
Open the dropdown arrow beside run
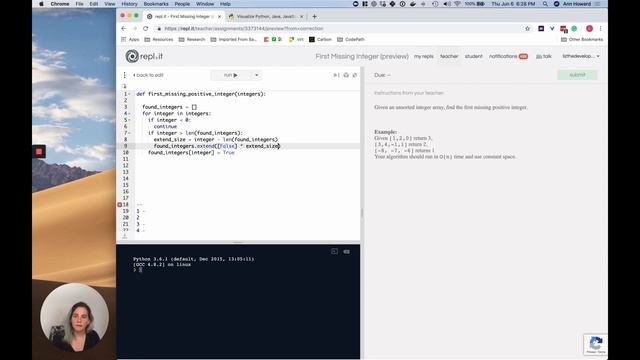tap(256, 75)
